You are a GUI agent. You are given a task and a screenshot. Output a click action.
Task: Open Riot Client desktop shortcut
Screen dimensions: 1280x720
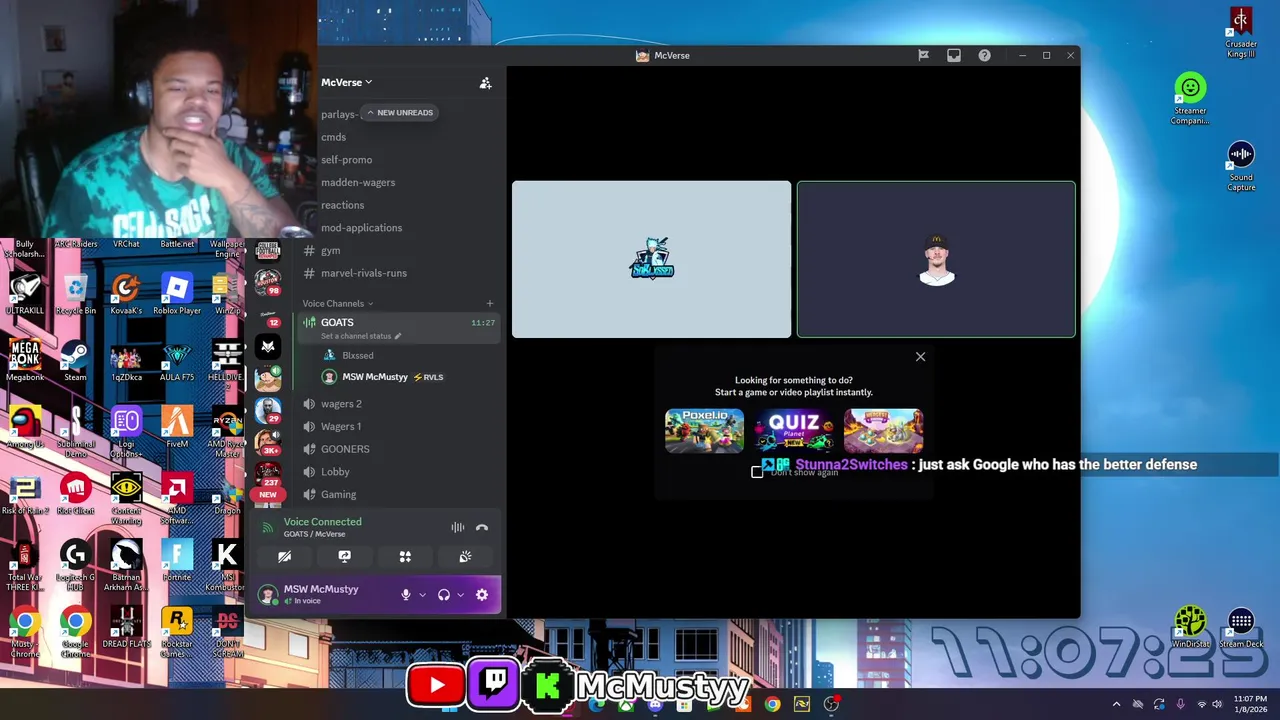point(75,493)
